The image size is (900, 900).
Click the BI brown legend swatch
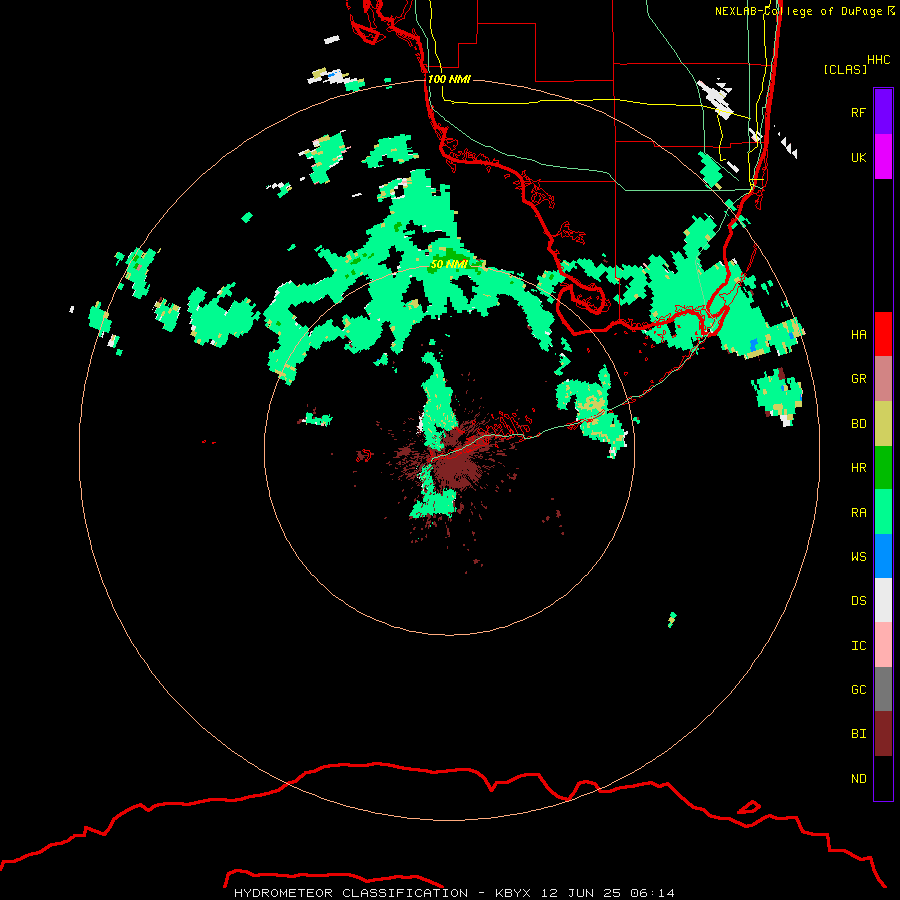pos(883,734)
